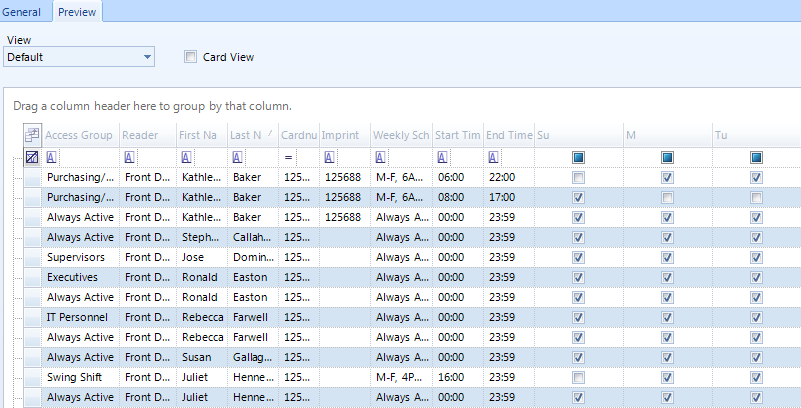Click the Cardnumber equals filter operator icon
The height and width of the screenshot is (408, 801).
pyautogui.click(x=288, y=157)
